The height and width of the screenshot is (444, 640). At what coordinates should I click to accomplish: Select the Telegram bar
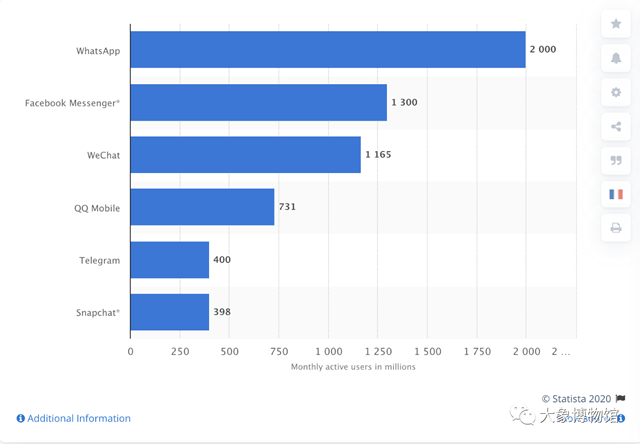coord(169,260)
